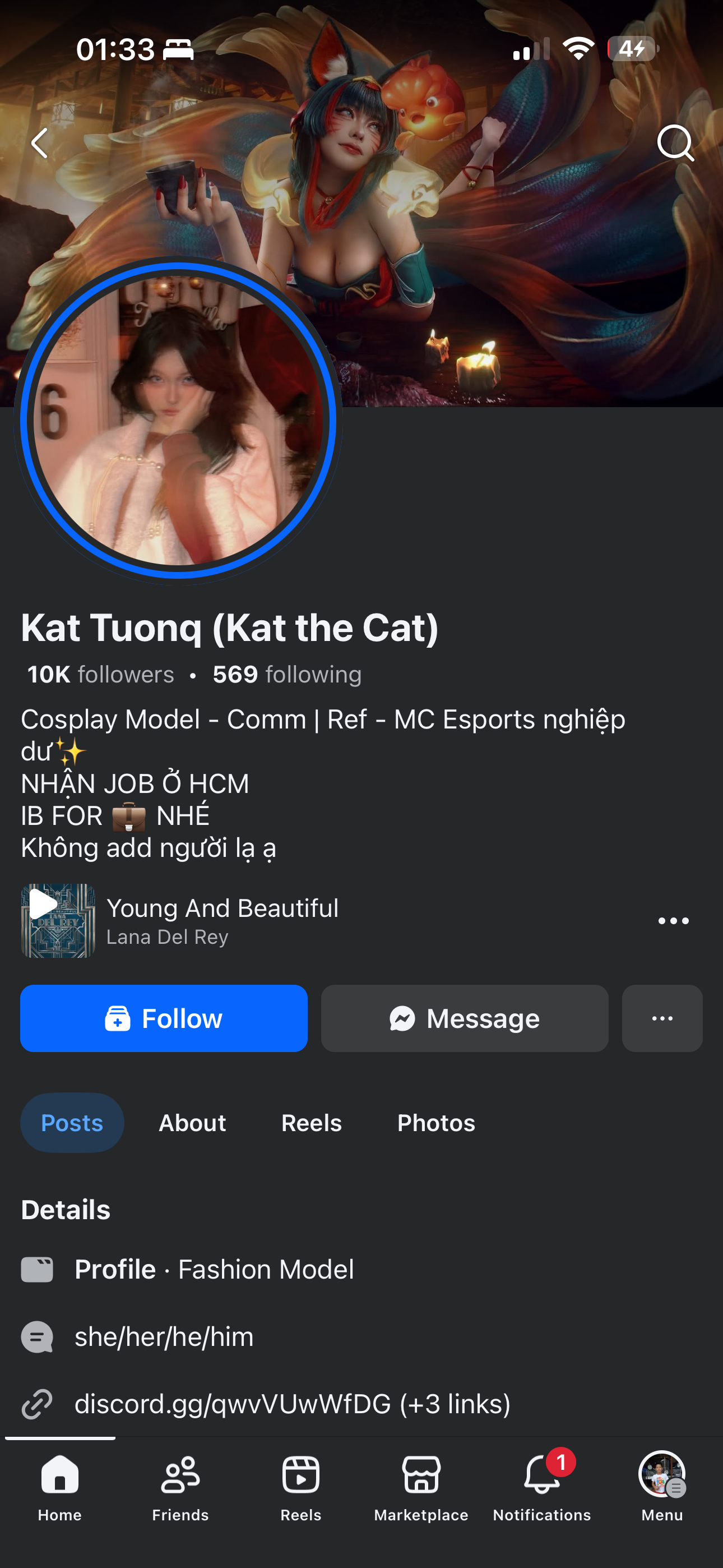The height and width of the screenshot is (1568, 723).
Task: Open the Friends icon in bottom bar
Action: click(x=180, y=1486)
